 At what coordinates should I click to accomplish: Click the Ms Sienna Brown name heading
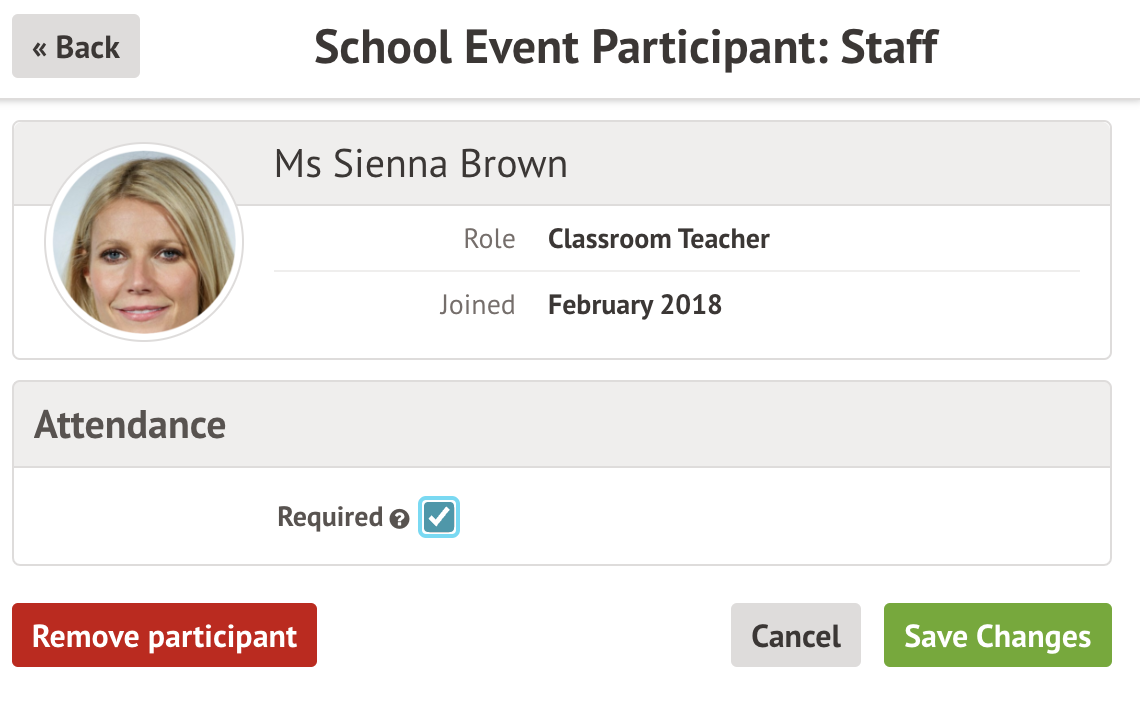click(x=421, y=164)
